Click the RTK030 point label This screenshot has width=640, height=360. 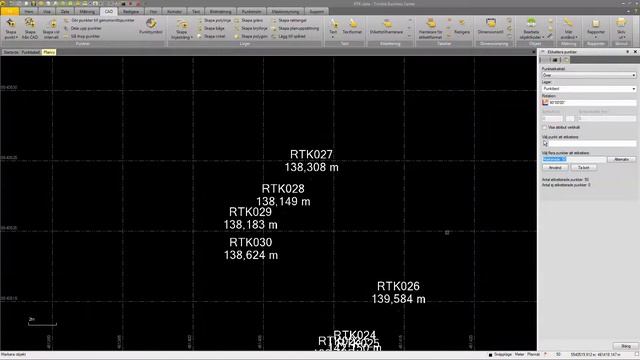click(x=250, y=242)
